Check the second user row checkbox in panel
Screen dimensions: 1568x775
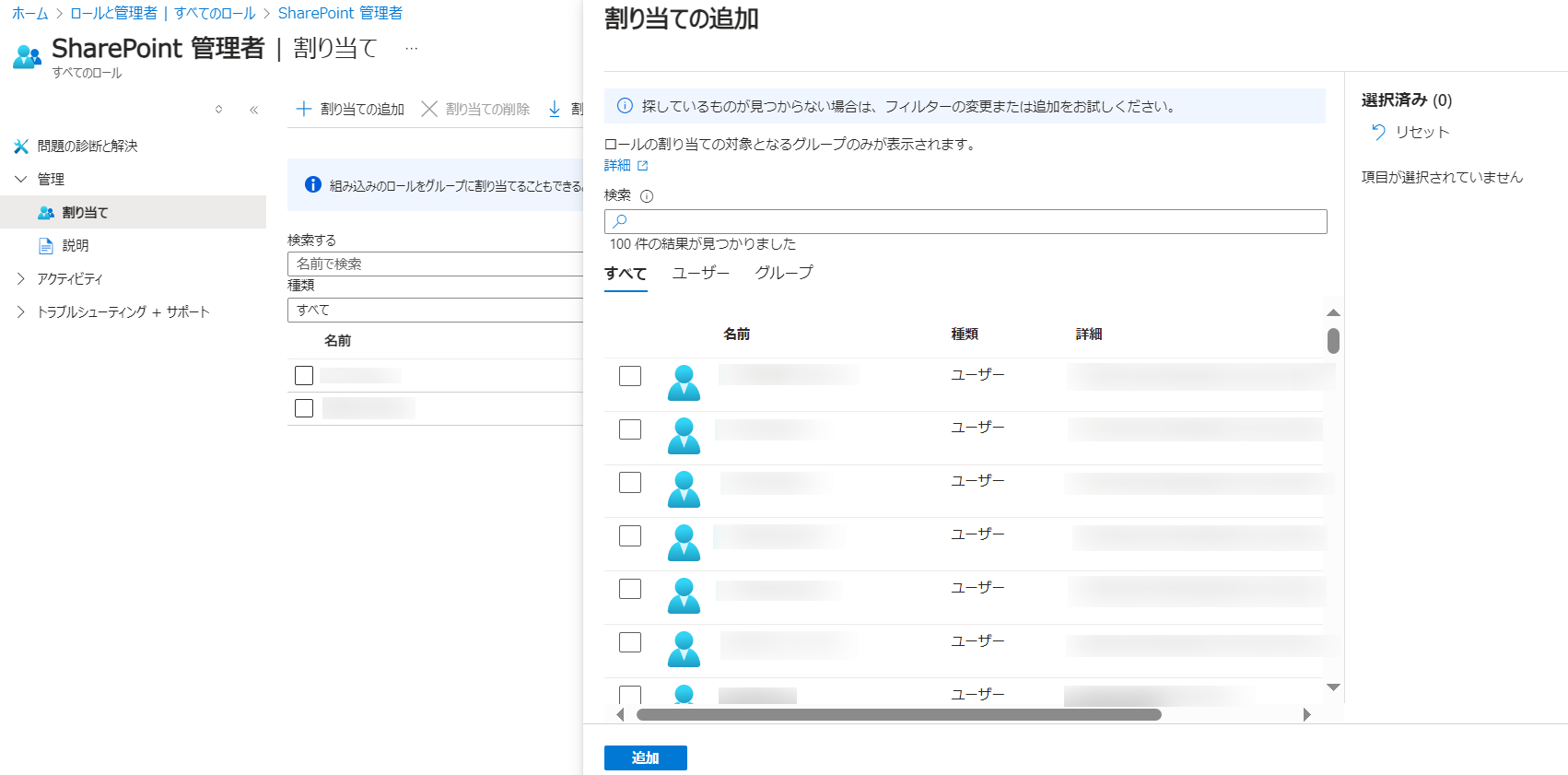(630, 429)
